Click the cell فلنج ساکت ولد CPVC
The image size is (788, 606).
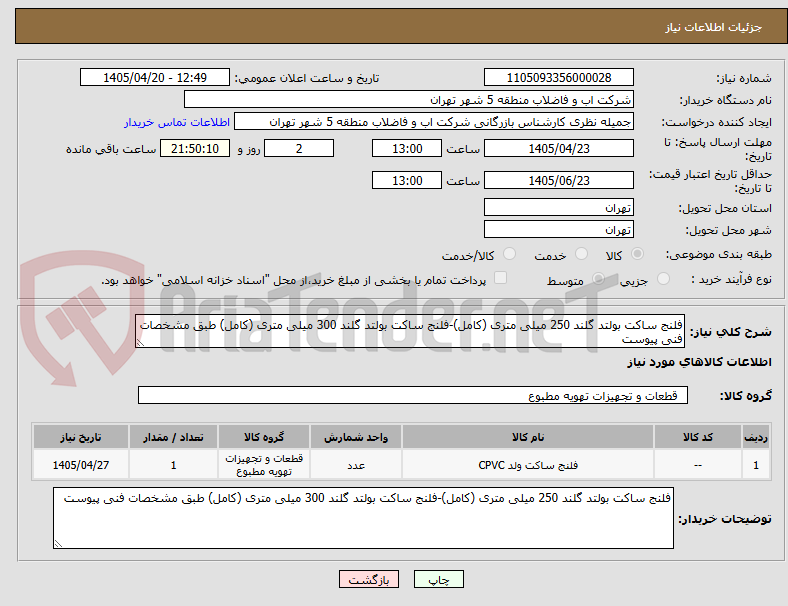pyautogui.click(x=528, y=465)
